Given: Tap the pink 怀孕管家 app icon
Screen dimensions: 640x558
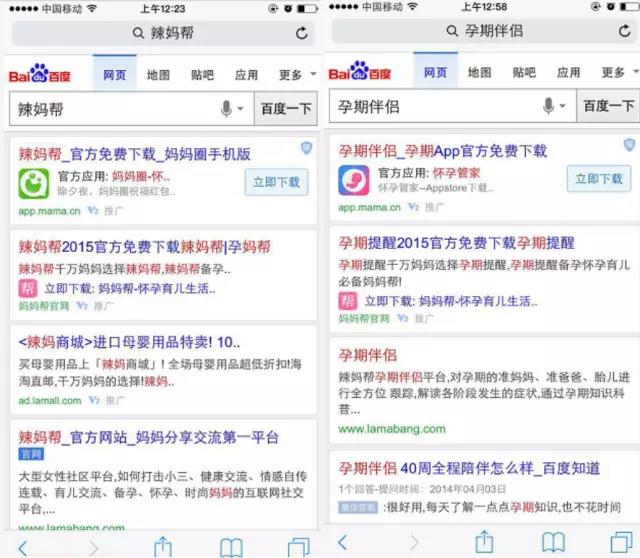Looking at the screenshot, I should click(x=354, y=180).
